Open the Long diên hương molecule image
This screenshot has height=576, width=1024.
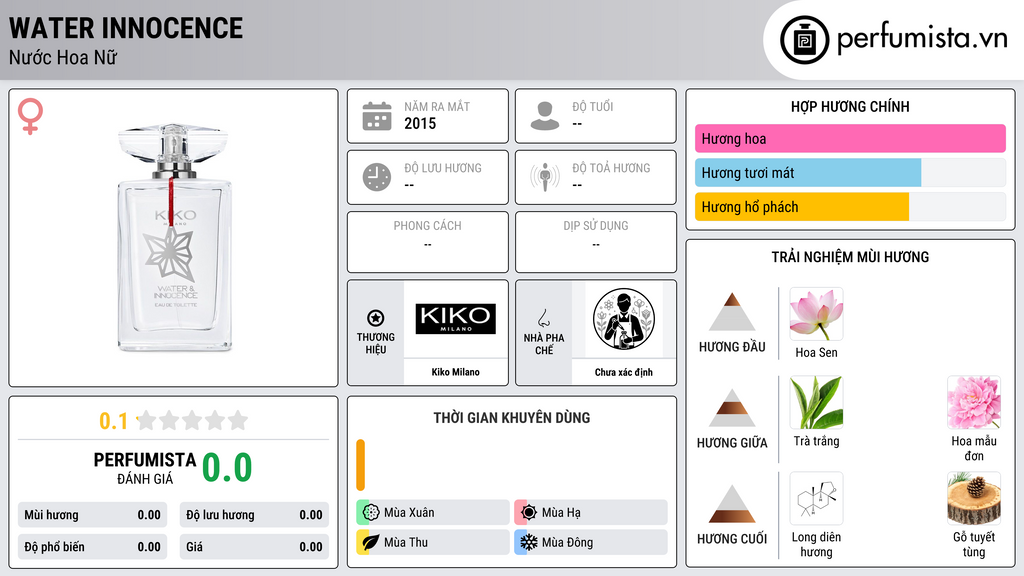click(x=816, y=498)
